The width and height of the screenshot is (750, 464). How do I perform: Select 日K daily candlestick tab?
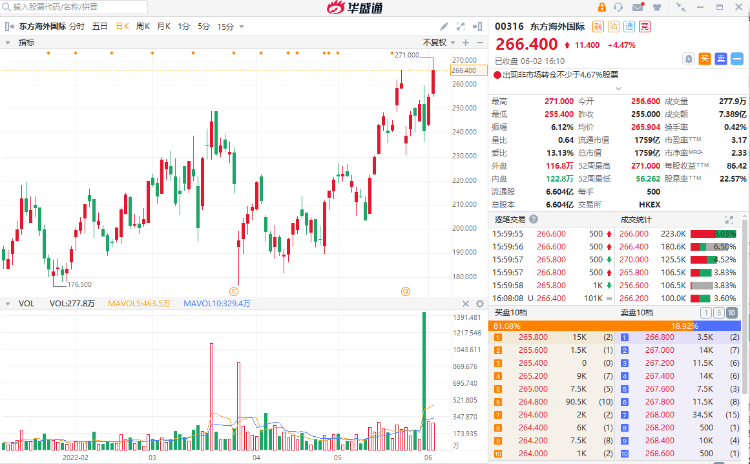tap(122, 26)
